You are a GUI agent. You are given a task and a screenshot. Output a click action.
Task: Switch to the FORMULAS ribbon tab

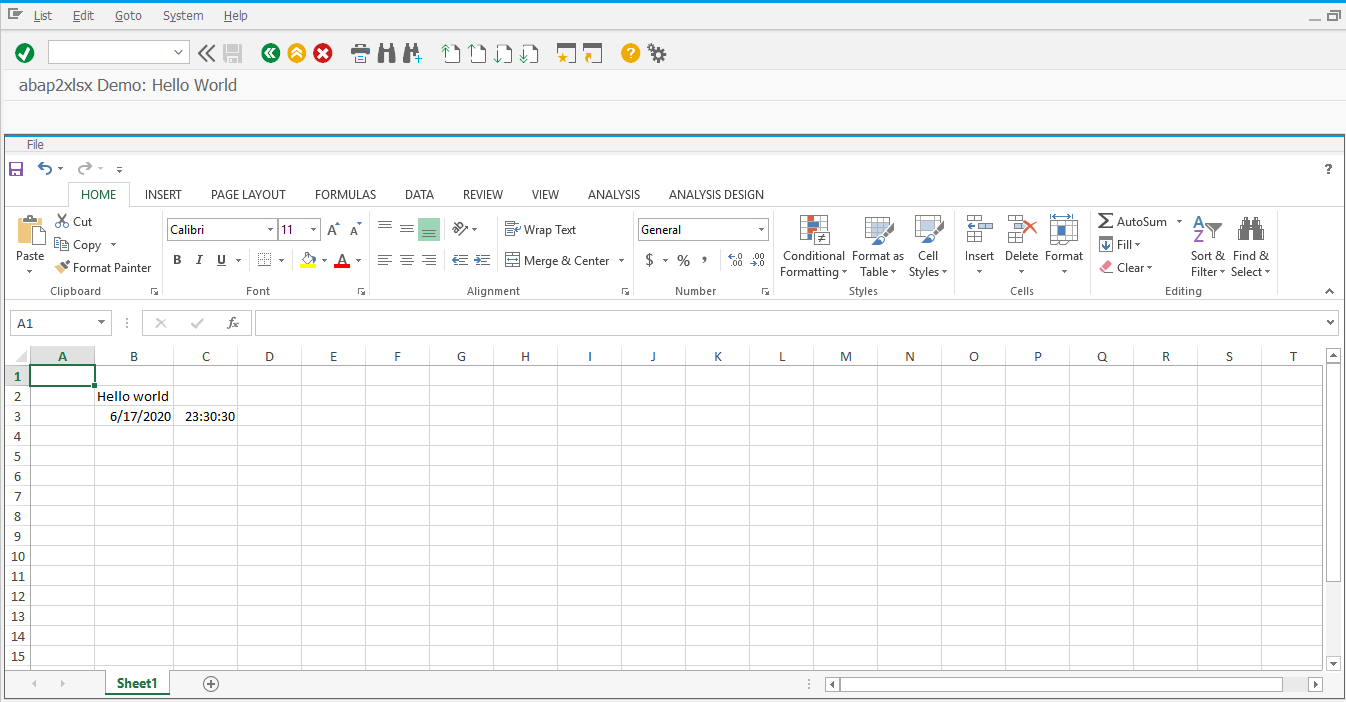tap(345, 194)
